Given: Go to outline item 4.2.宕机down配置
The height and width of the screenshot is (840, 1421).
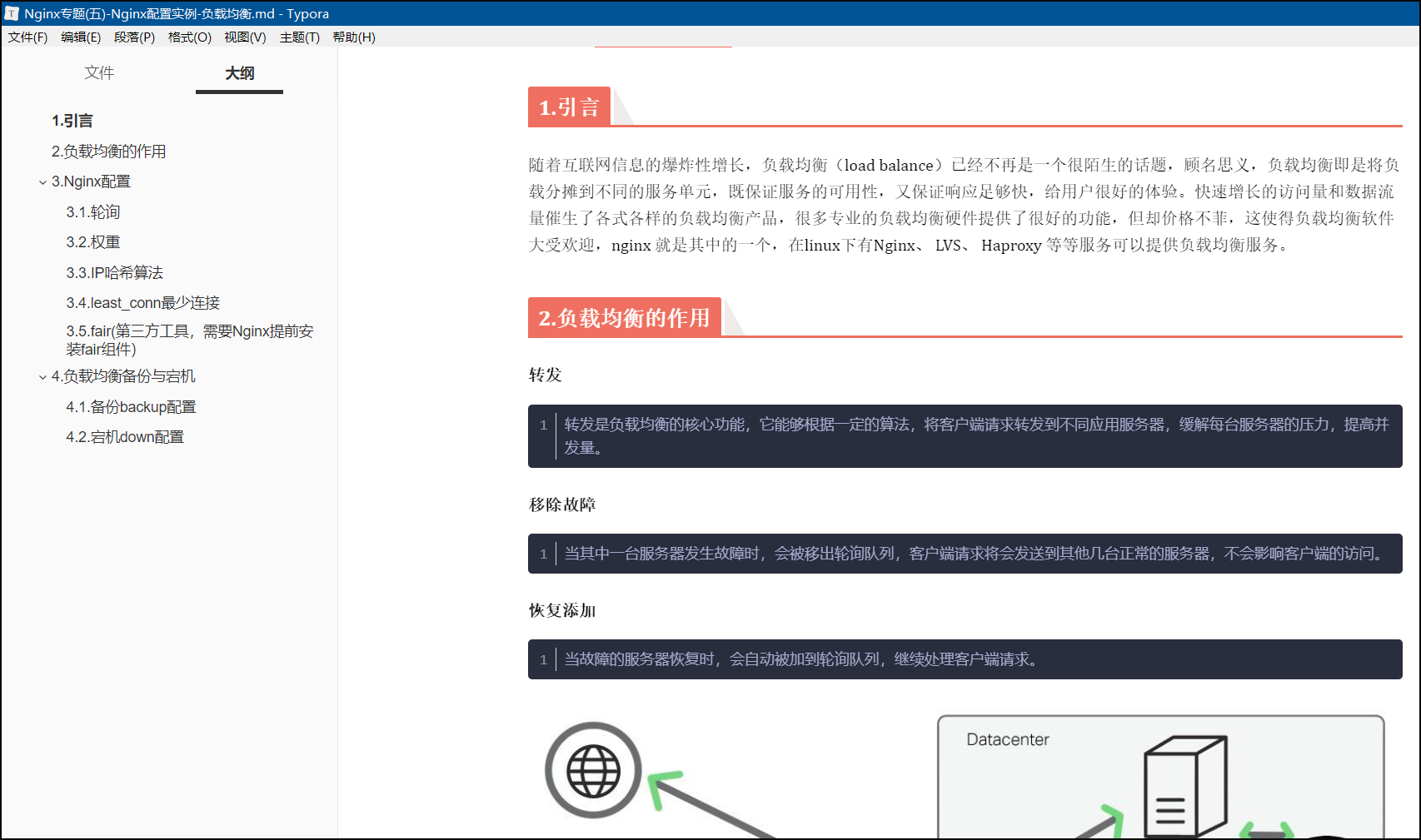Looking at the screenshot, I should (125, 437).
